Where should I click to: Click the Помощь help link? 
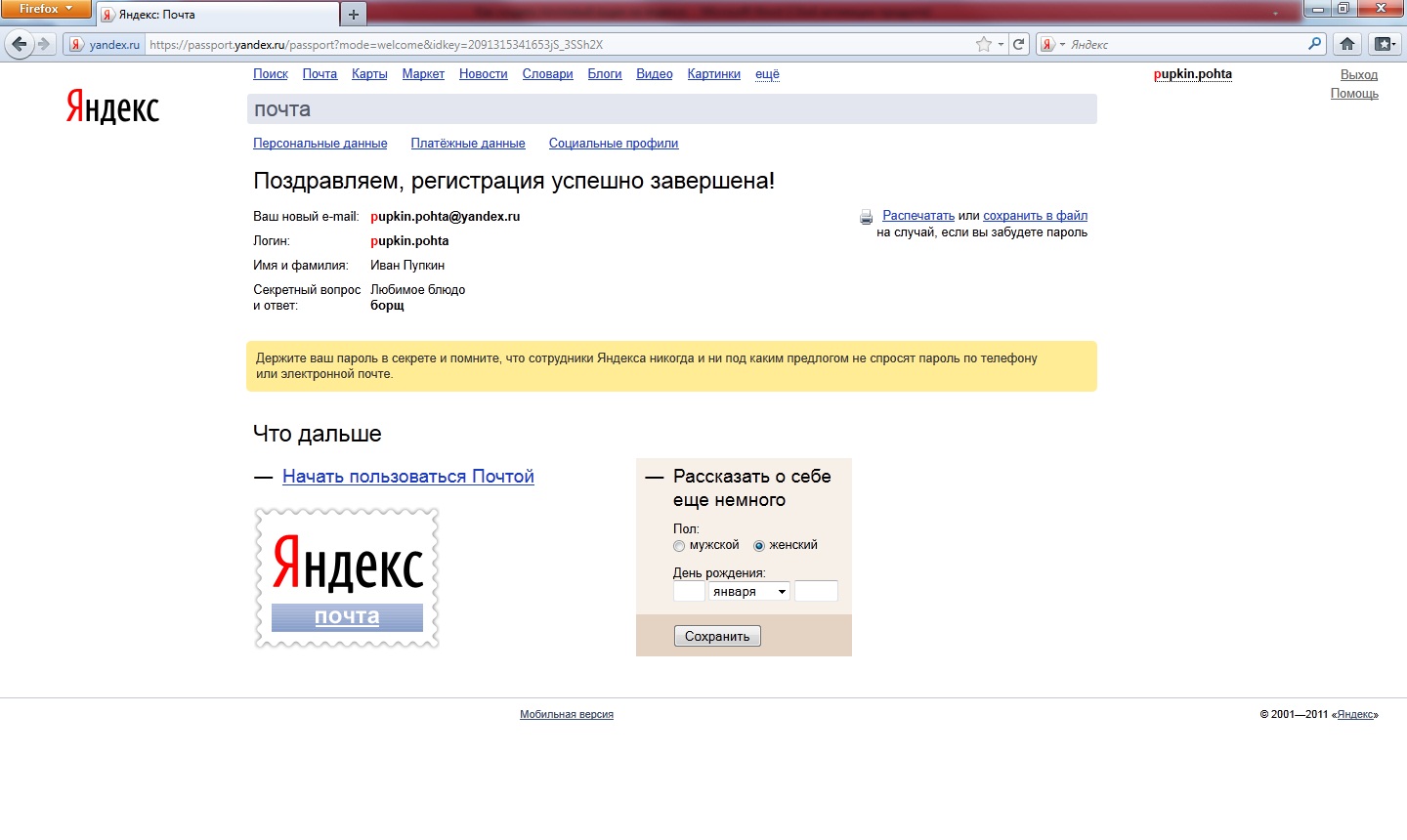(x=1354, y=94)
